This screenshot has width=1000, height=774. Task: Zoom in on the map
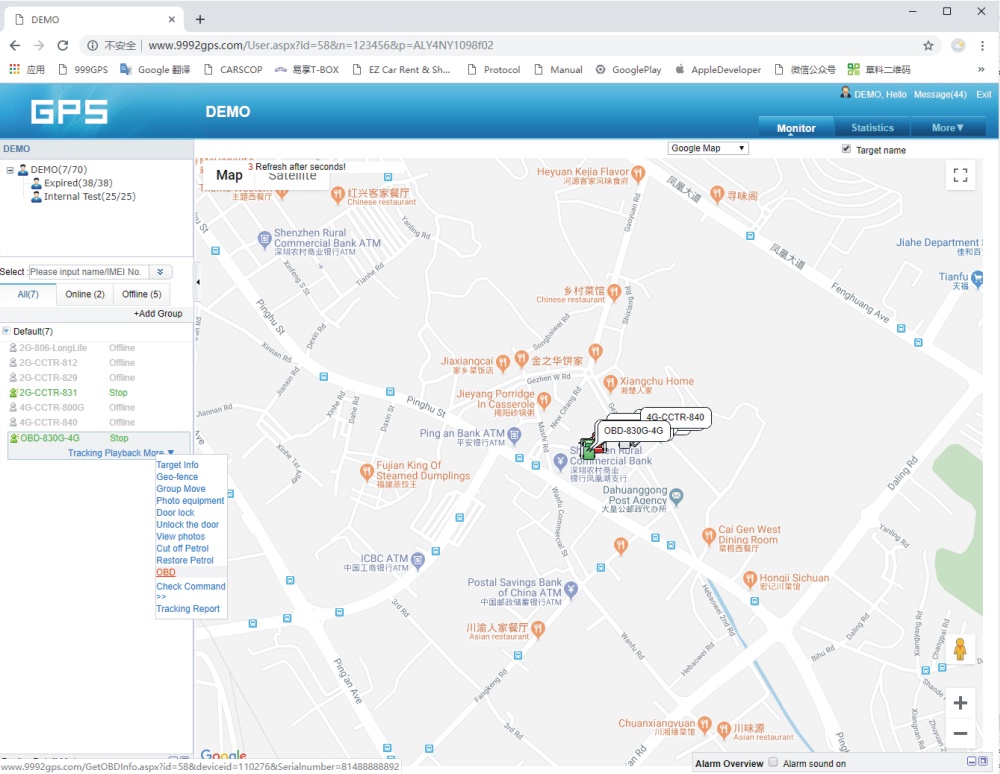tap(960, 703)
